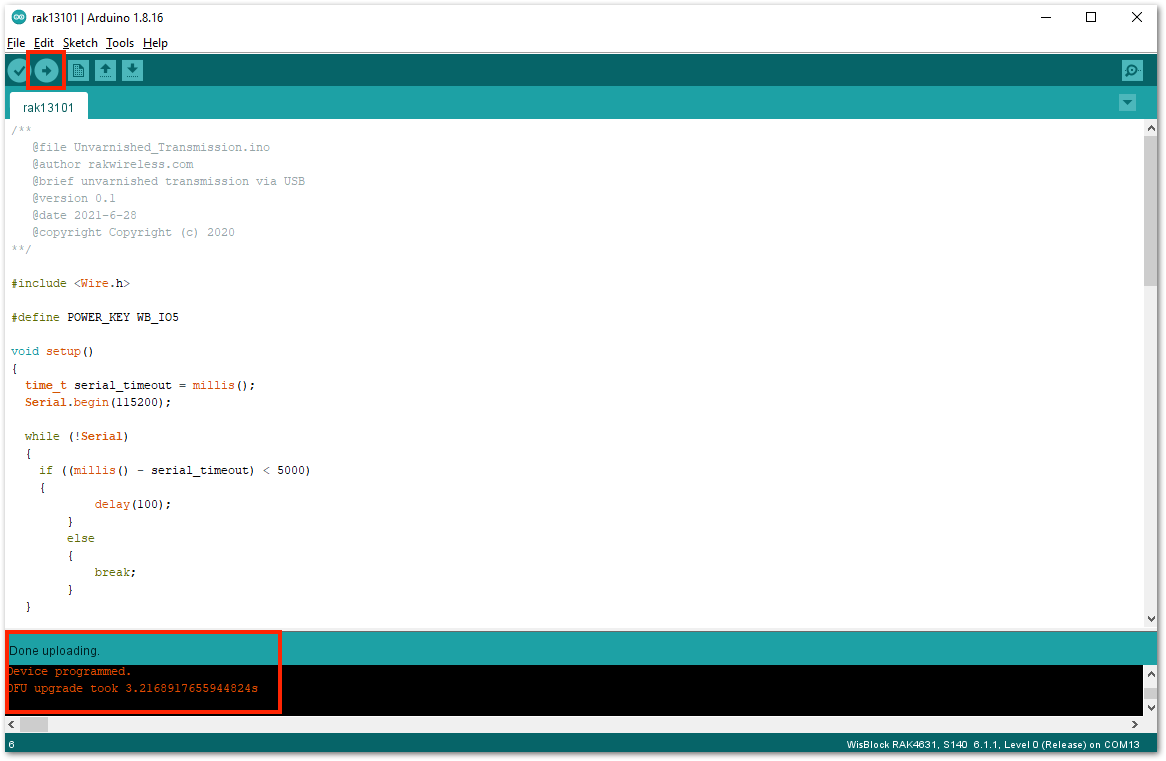Click the '@brief unvarnished transmission via USB' line
The image size is (1166, 761).
pyautogui.click(x=168, y=182)
